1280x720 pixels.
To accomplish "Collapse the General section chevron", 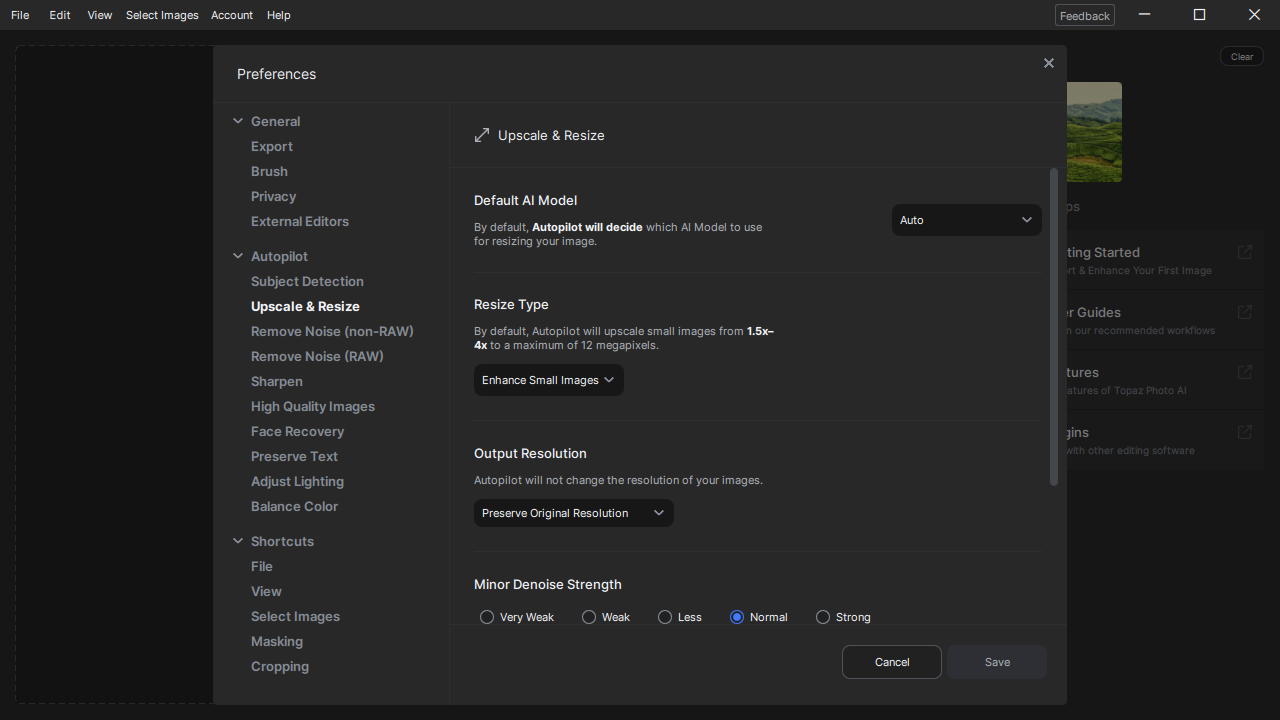I will tap(238, 121).
